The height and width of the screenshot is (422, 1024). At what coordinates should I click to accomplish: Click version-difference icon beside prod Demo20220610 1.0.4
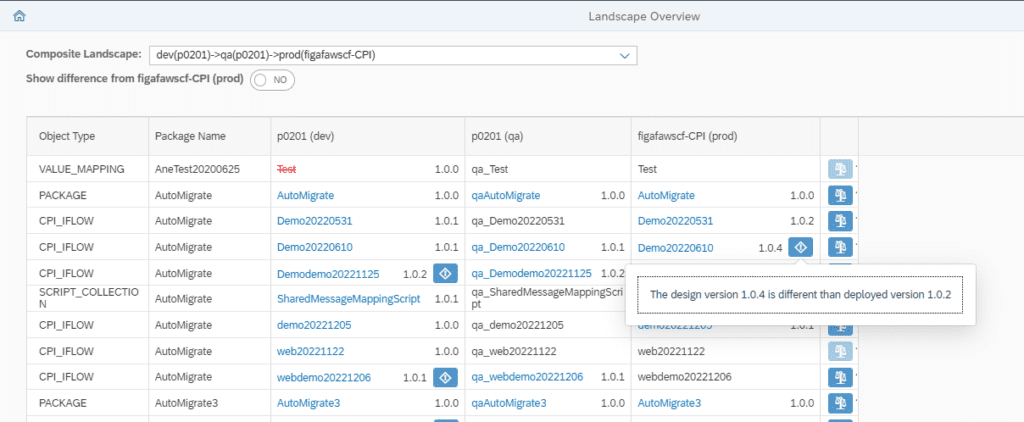(801, 247)
